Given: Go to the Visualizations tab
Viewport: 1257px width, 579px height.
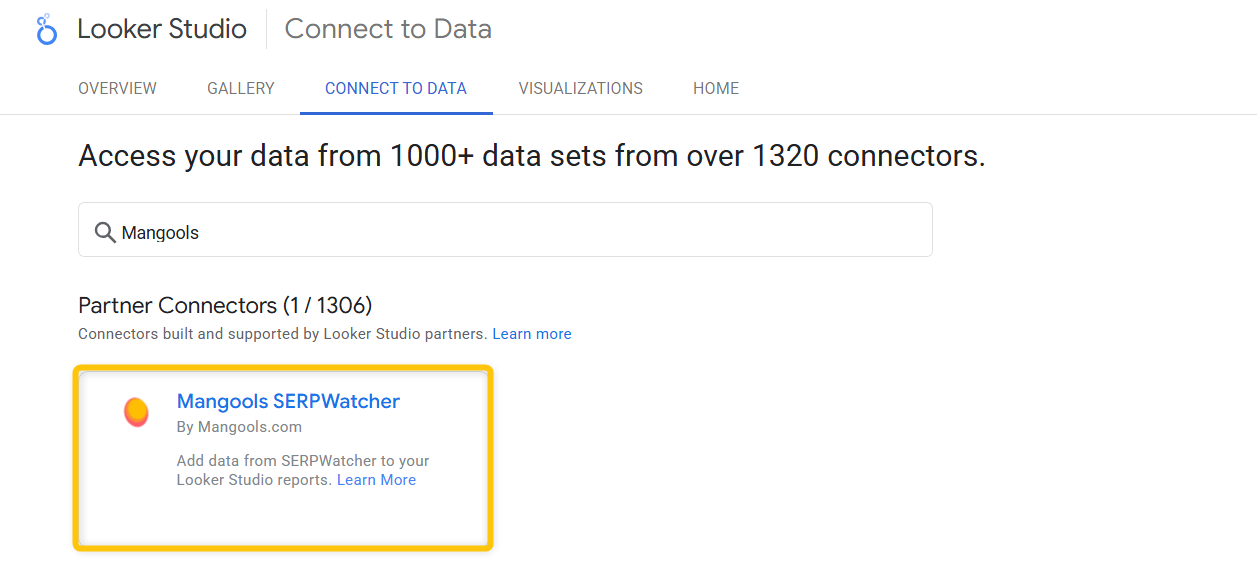Looking at the screenshot, I should (580, 88).
